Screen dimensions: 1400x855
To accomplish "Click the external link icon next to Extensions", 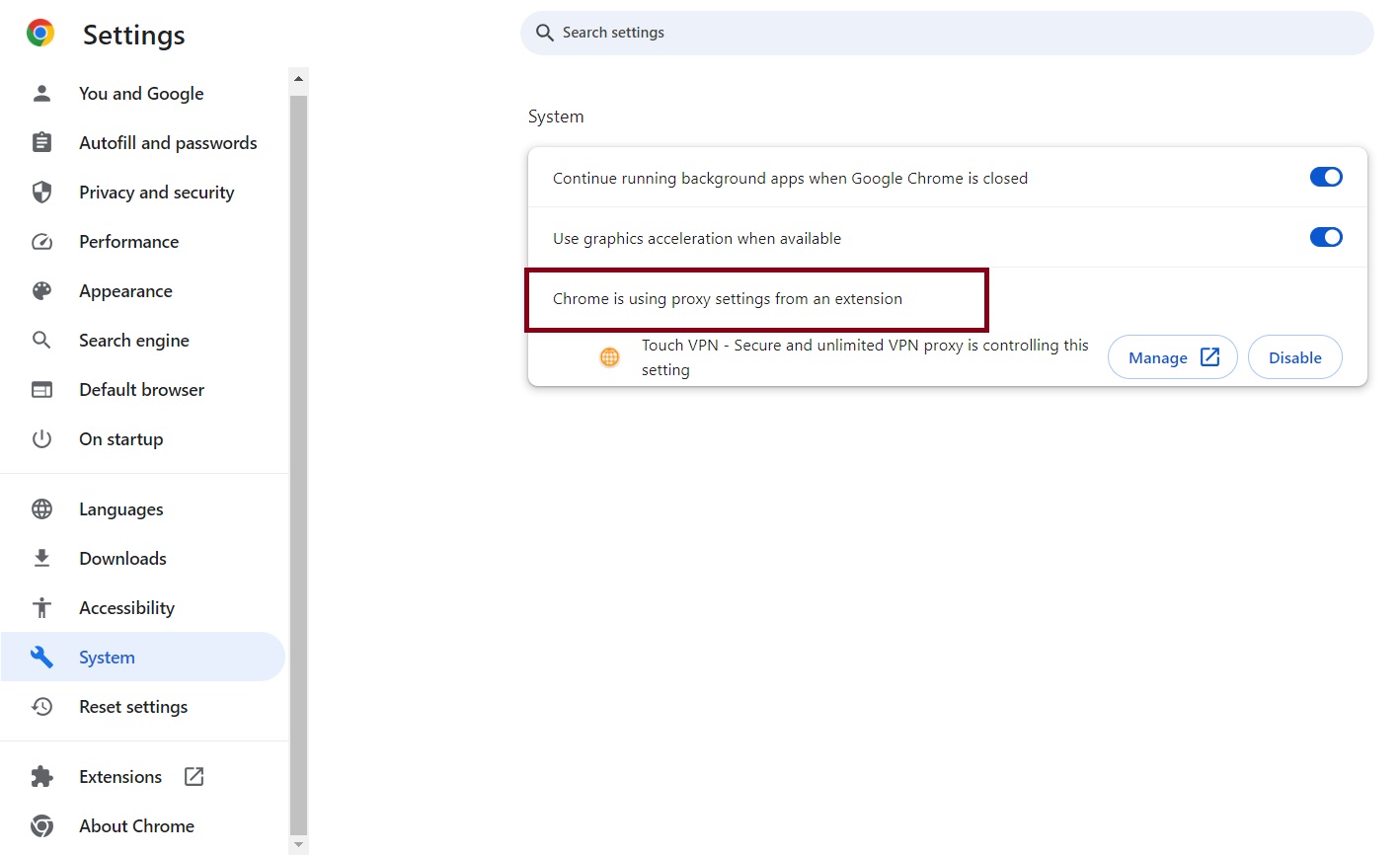I will pos(194,777).
